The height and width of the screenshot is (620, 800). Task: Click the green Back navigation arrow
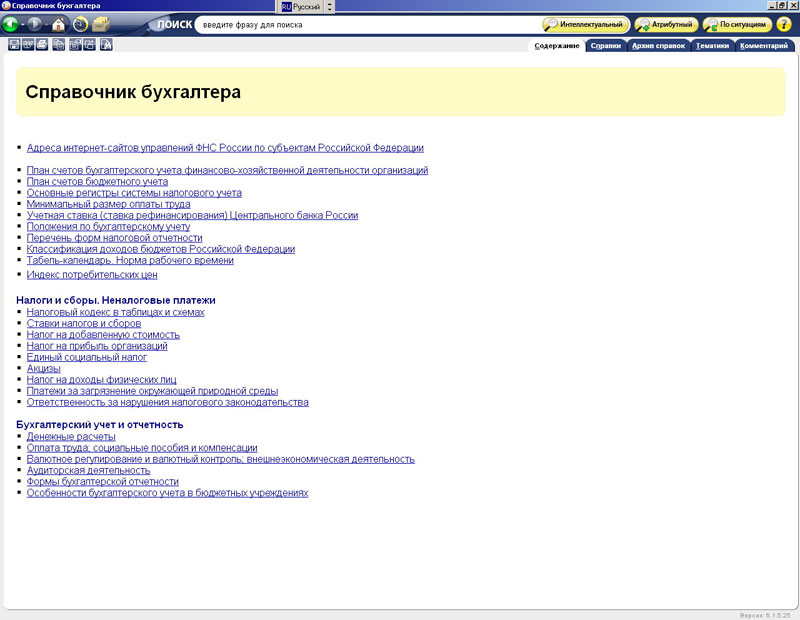(x=10, y=24)
